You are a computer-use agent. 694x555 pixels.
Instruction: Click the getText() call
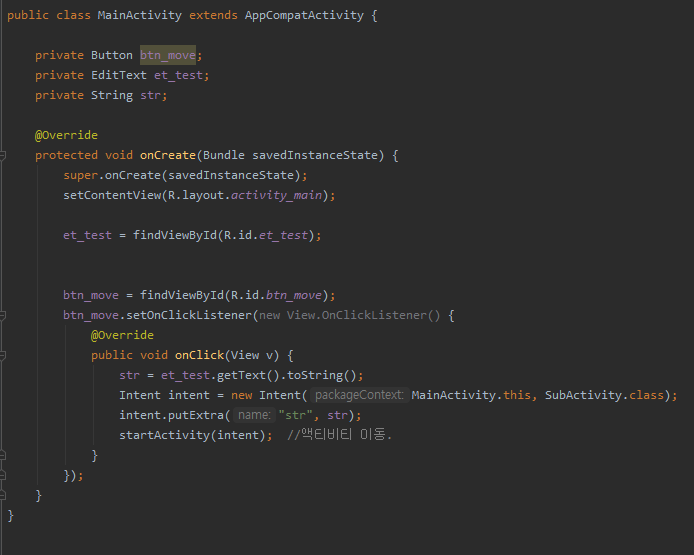(248, 375)
